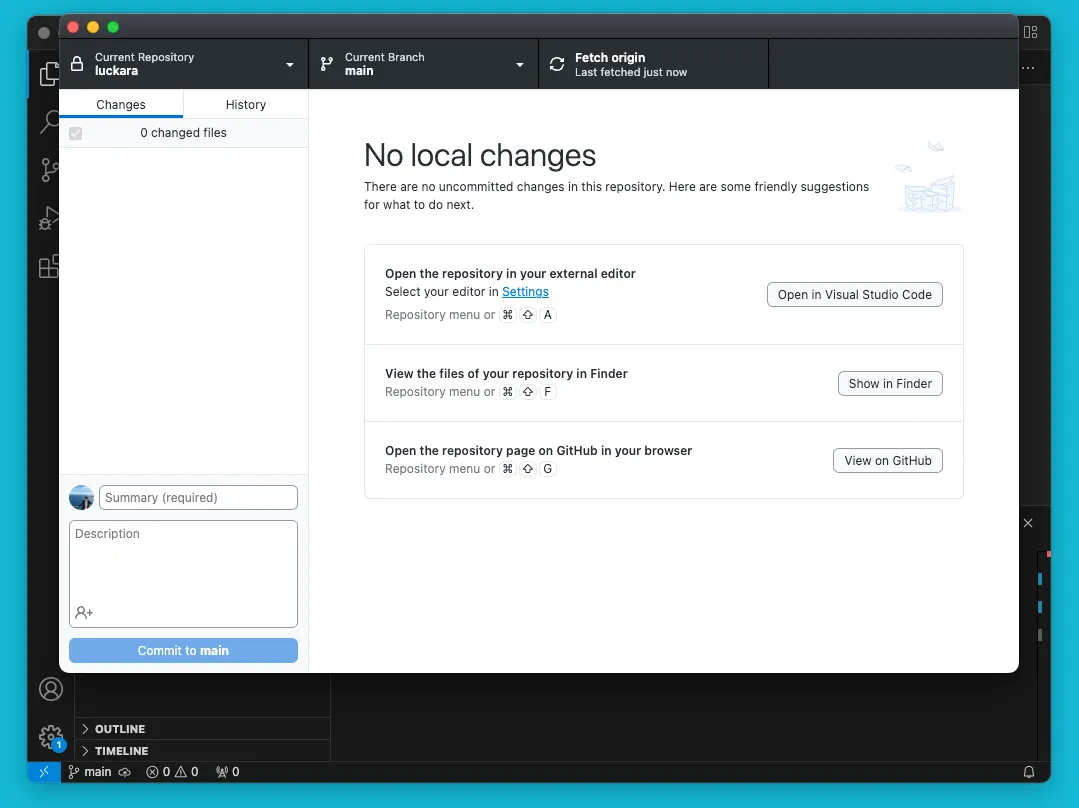
Task: Click the Manage gear icon
Action: coord(50,737)
